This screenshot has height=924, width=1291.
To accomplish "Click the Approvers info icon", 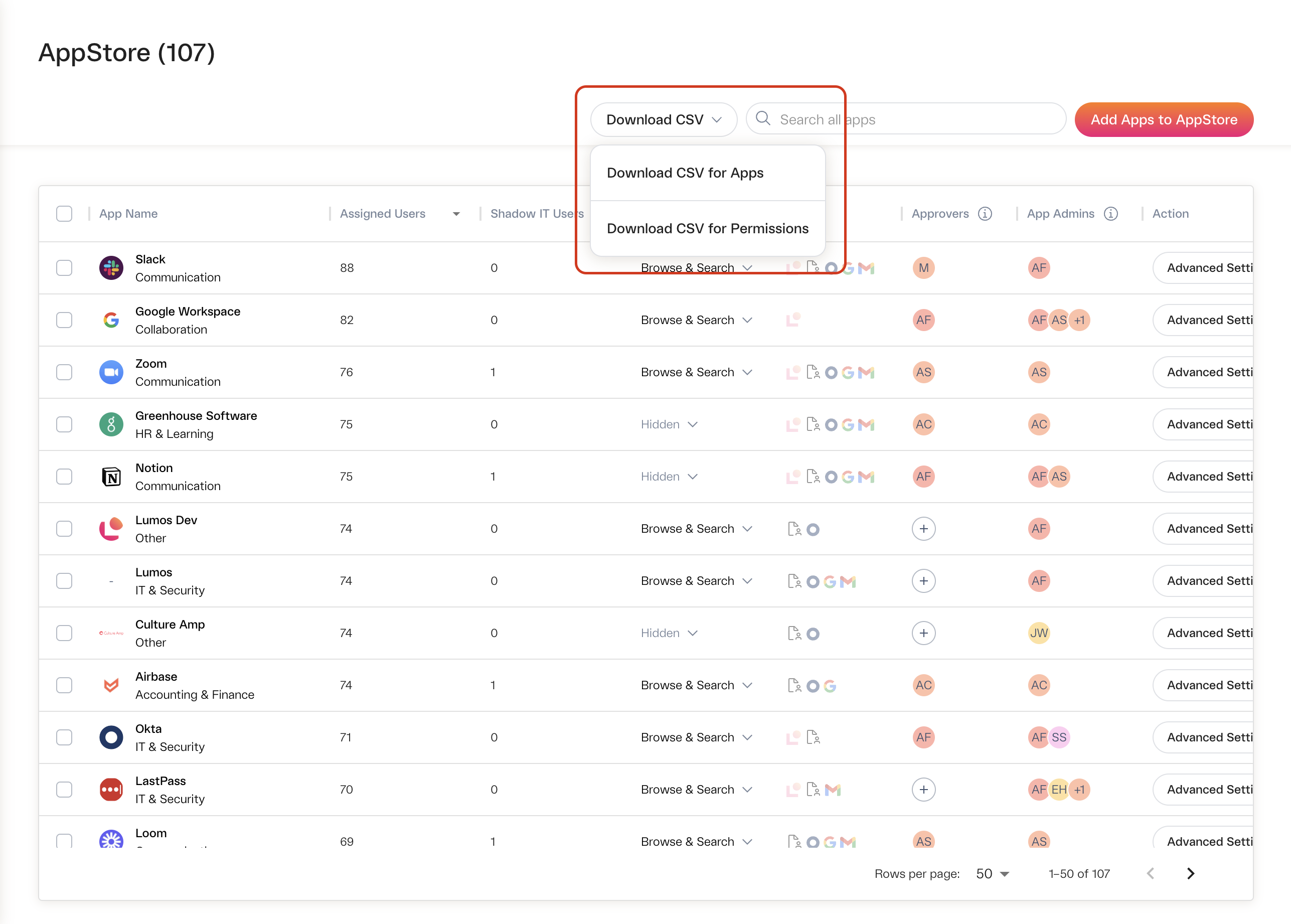I will (985, 214).
